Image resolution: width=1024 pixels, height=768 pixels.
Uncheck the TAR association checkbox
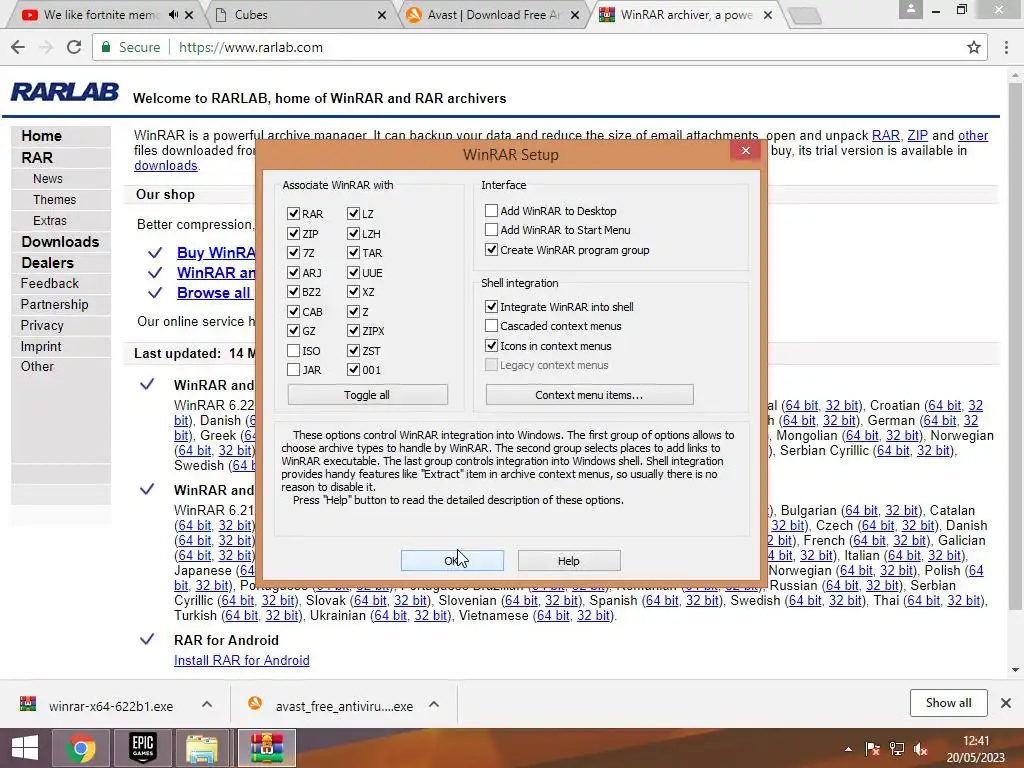[x=353, y=253]
